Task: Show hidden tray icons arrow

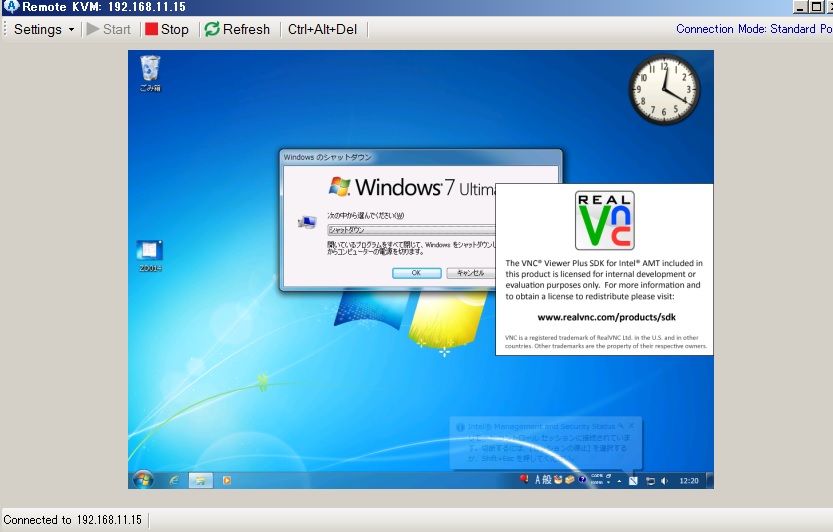Action: pyautogui.click(x=619, y=481)
